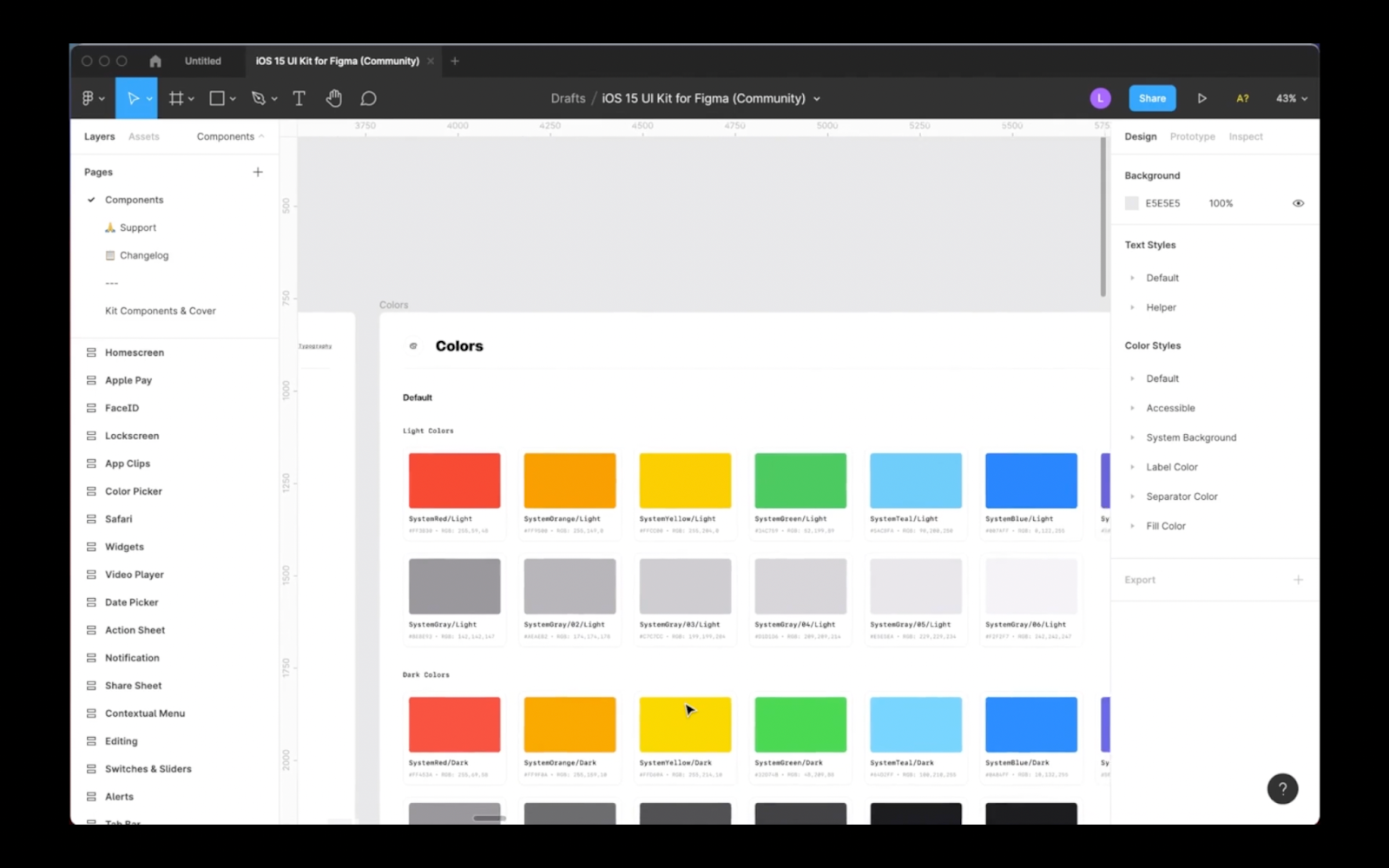Select App Clips frame icon

pyautogui.click(x=91, y=464)
